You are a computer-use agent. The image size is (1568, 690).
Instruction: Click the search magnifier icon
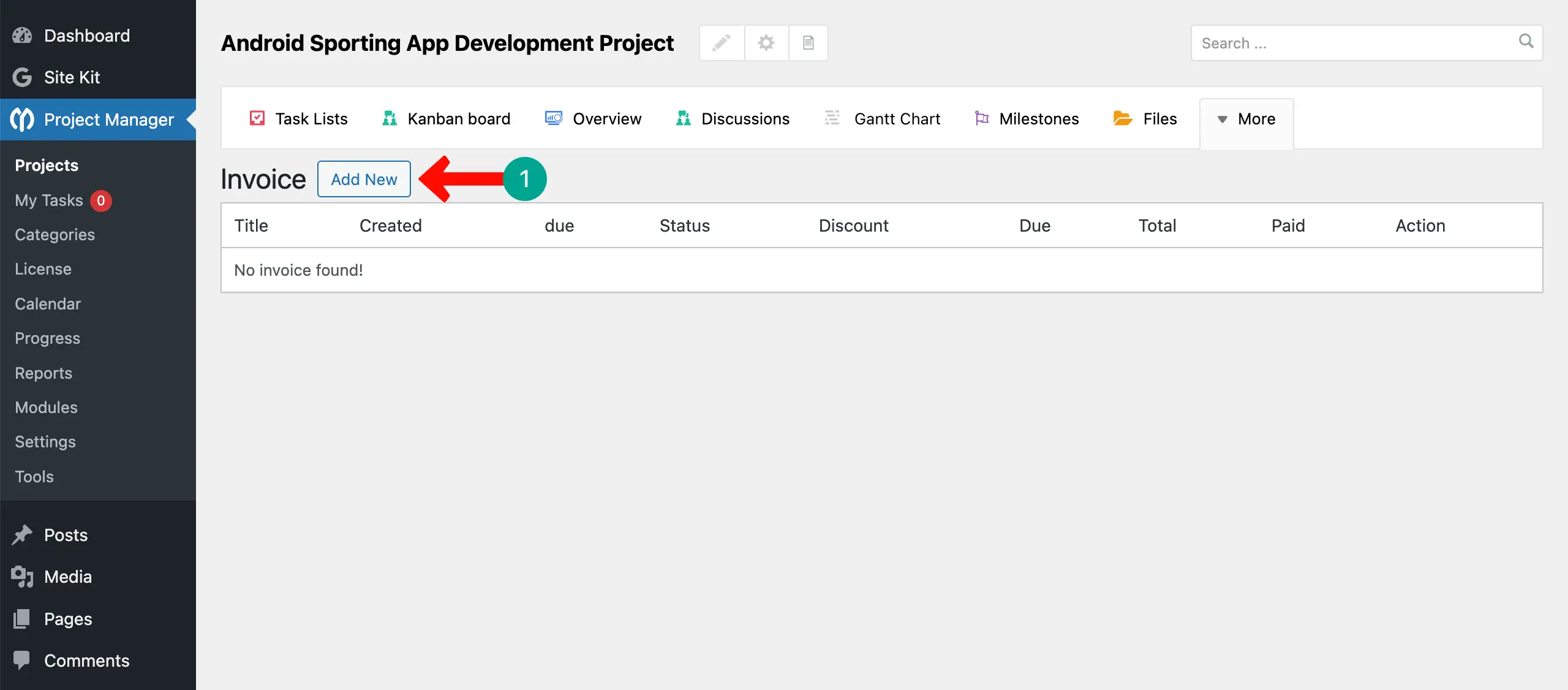point(1525,42)
